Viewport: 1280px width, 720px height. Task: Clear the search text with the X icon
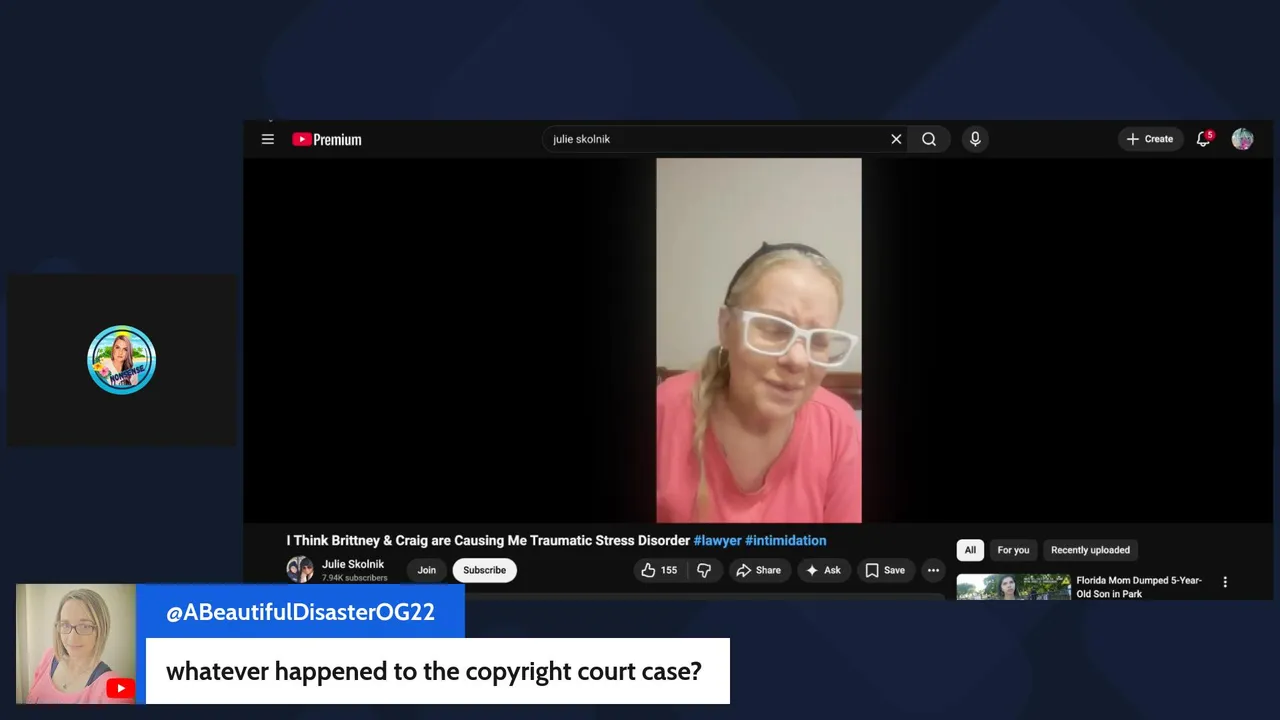896,139
